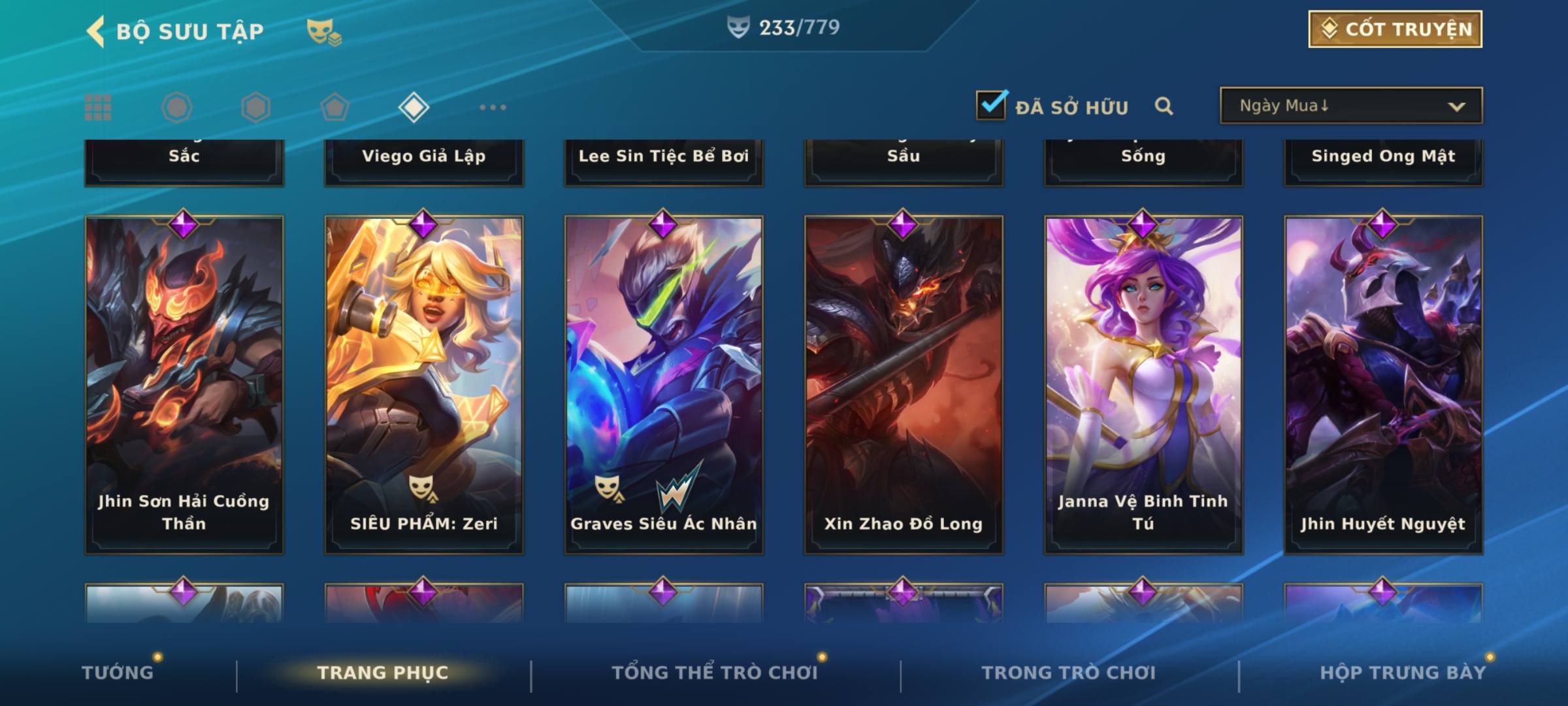Select the Janna Vệ Binh Tinh Tú skin

click(x=1143, y=385)
